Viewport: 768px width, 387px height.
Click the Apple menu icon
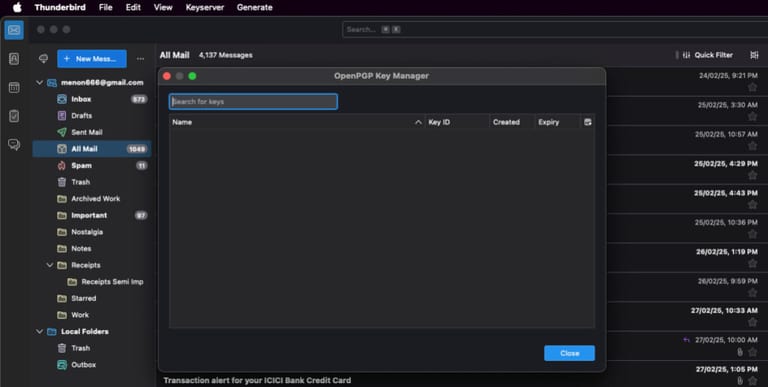tap(17, 7)
